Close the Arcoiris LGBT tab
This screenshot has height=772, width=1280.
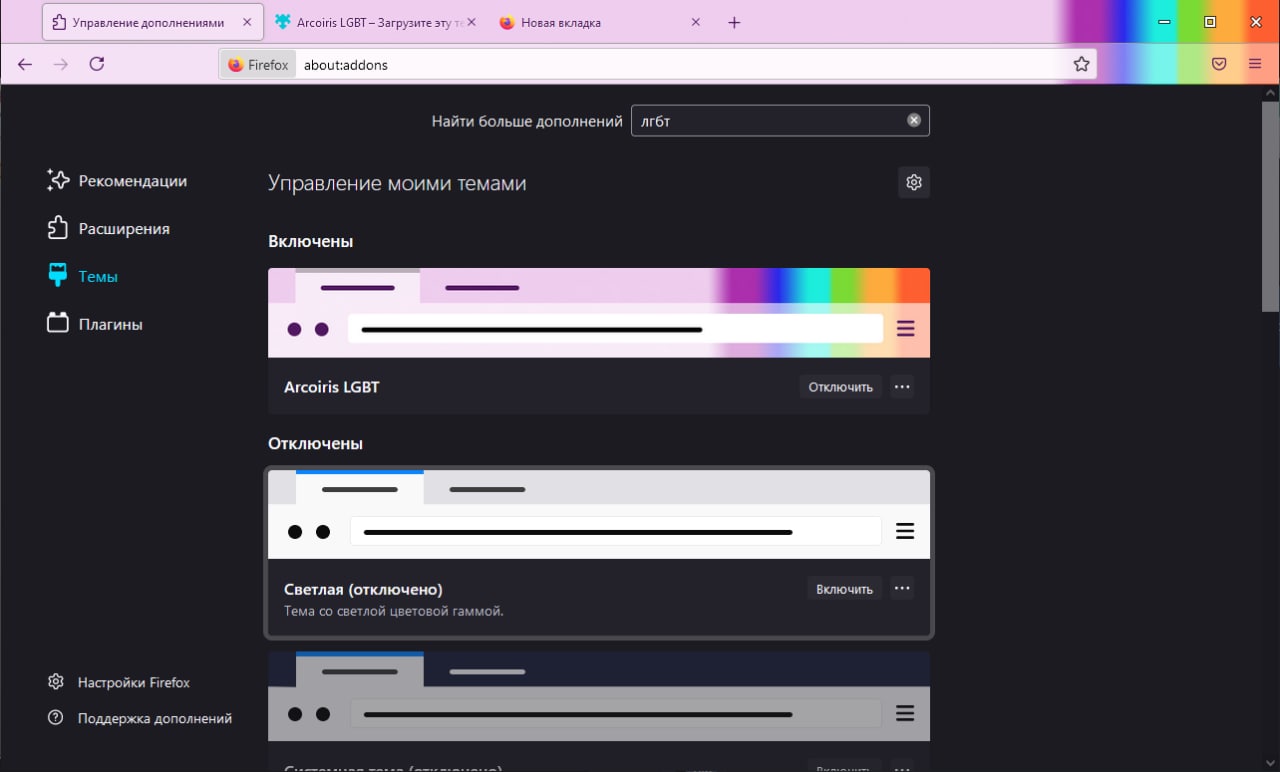coord(472,22)
